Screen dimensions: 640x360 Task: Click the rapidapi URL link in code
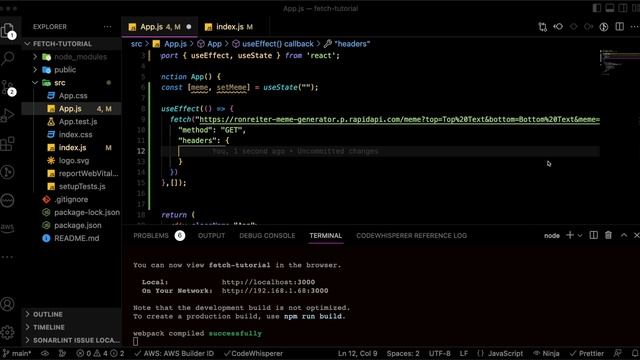[x=399, y=119]
